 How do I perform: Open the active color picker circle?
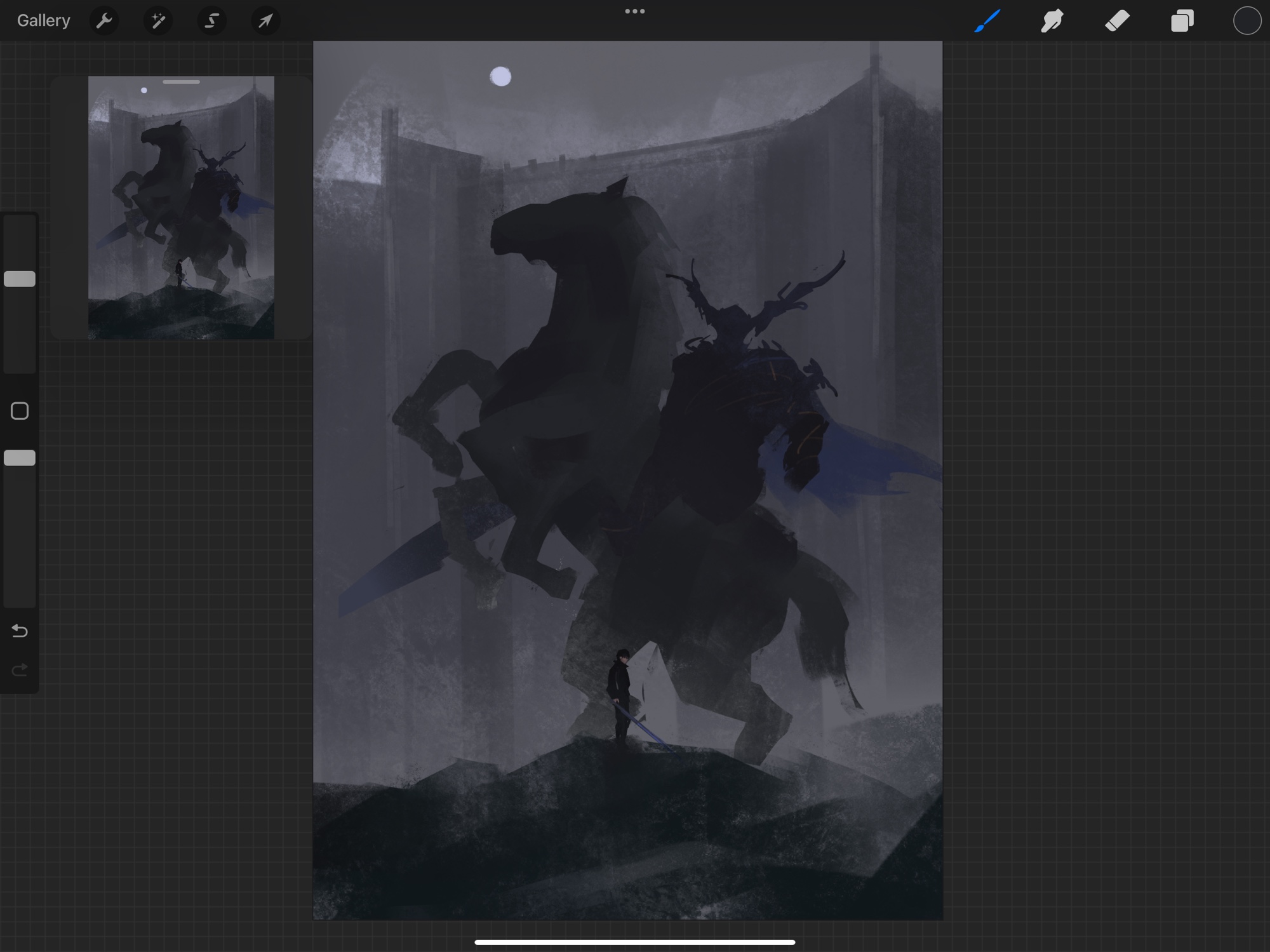coord(1247,21)
